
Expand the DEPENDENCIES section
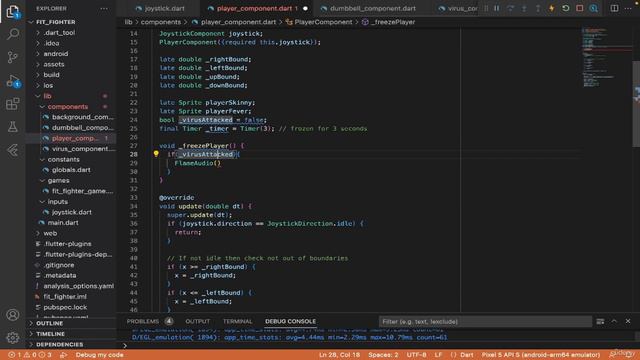click(60, 345)
